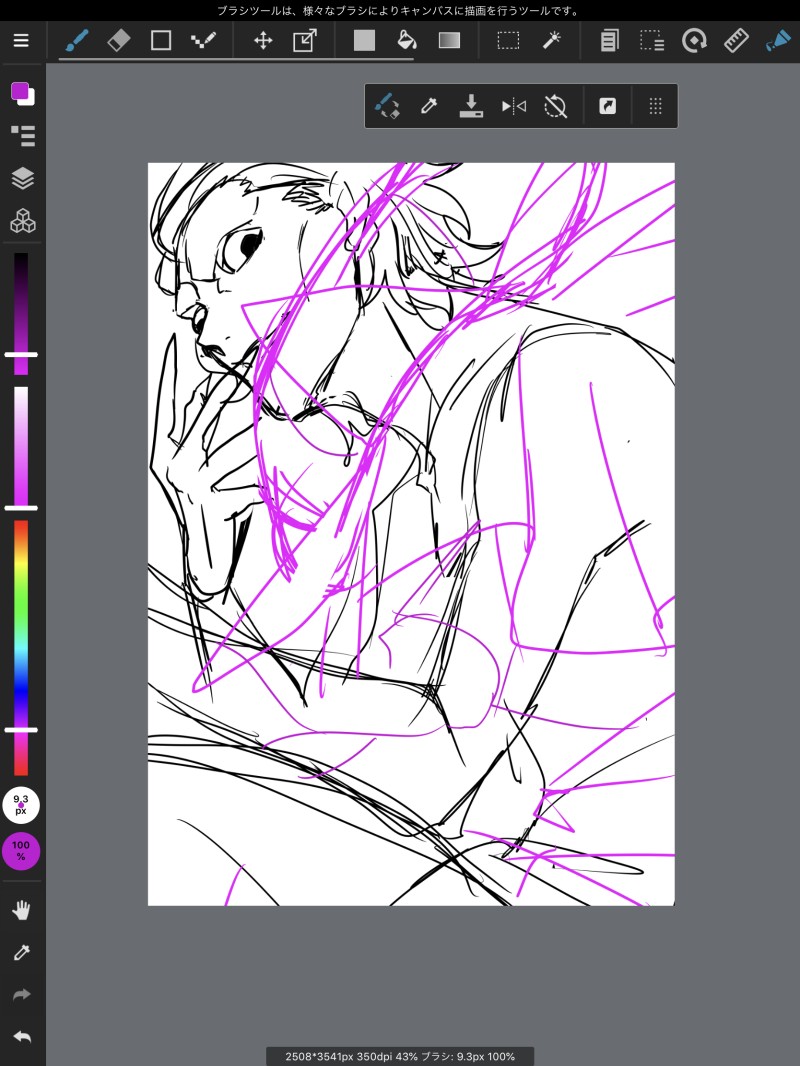This screenshot has height=1066, width=800.
Task: Click the undo arrow
Action: [22, 1037]
